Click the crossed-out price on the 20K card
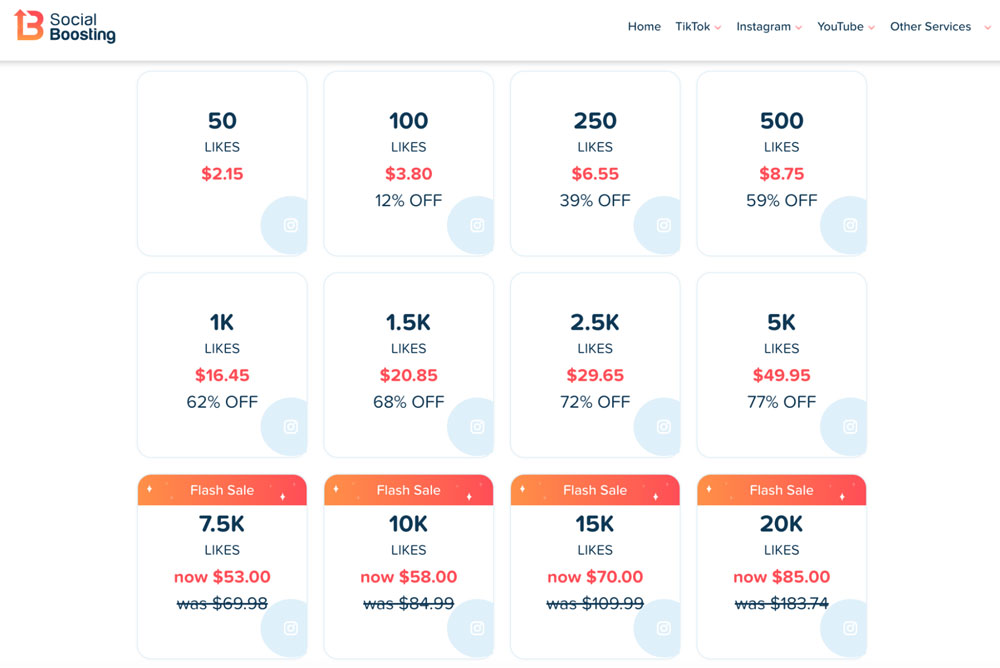Screen dimensions: 1000x668 pyautogui.click(x=781, y=603)
